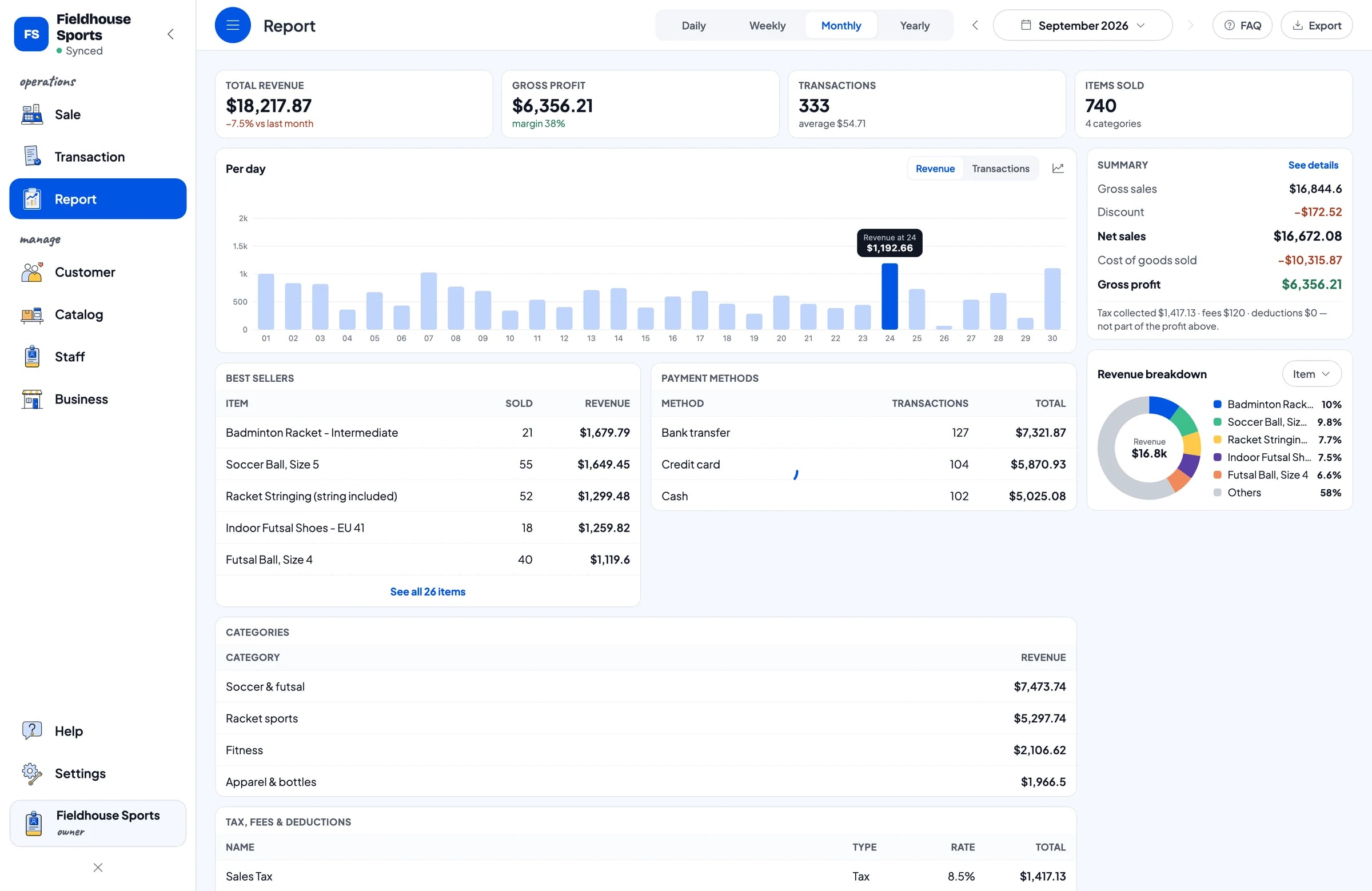Viewport: 1372px width, 891px height.
Task: Click the Export button
Action: tap(1317, 25)
